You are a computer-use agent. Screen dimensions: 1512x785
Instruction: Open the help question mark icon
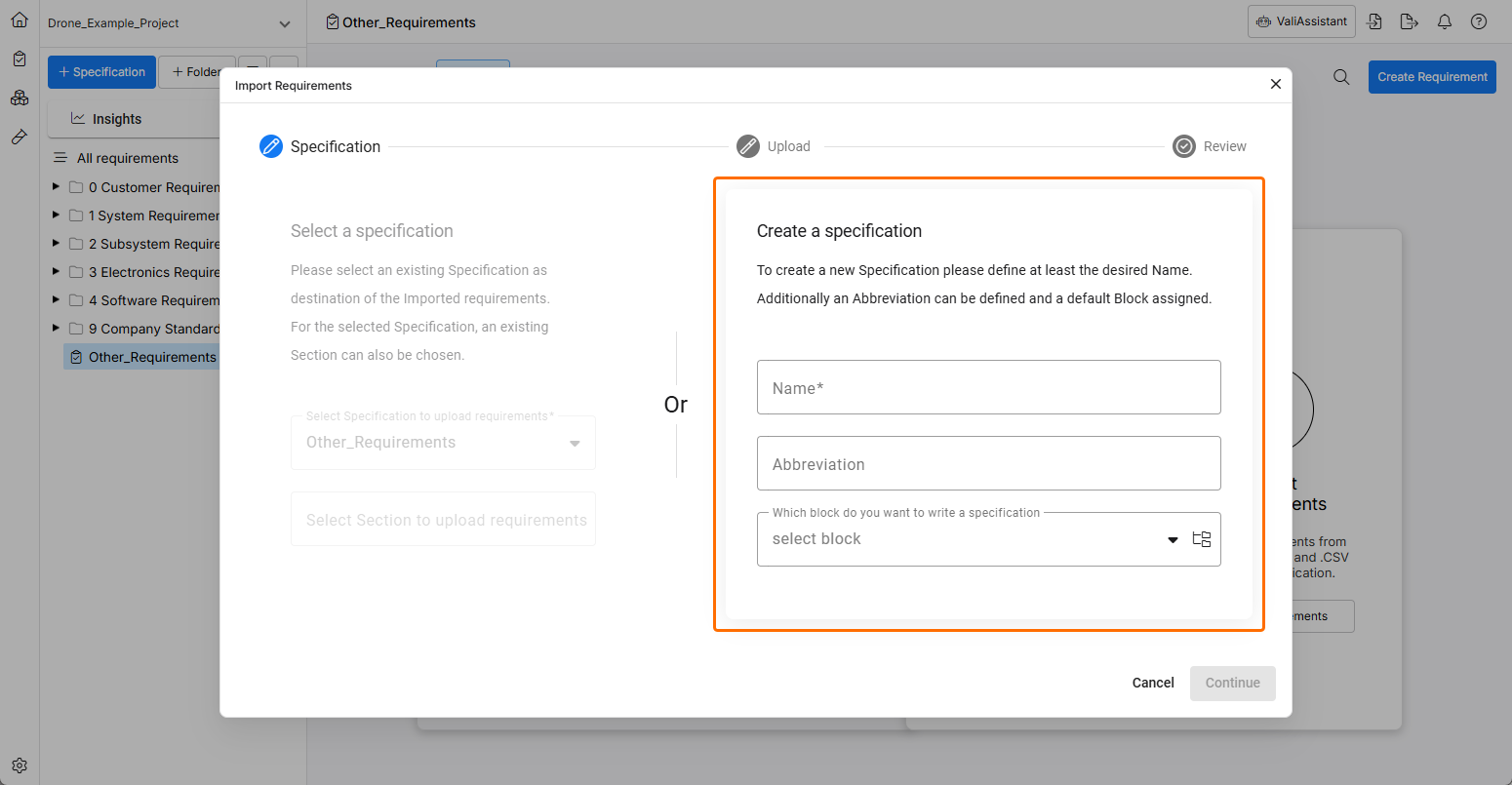pyautogui.click(x=1479, y=21)
